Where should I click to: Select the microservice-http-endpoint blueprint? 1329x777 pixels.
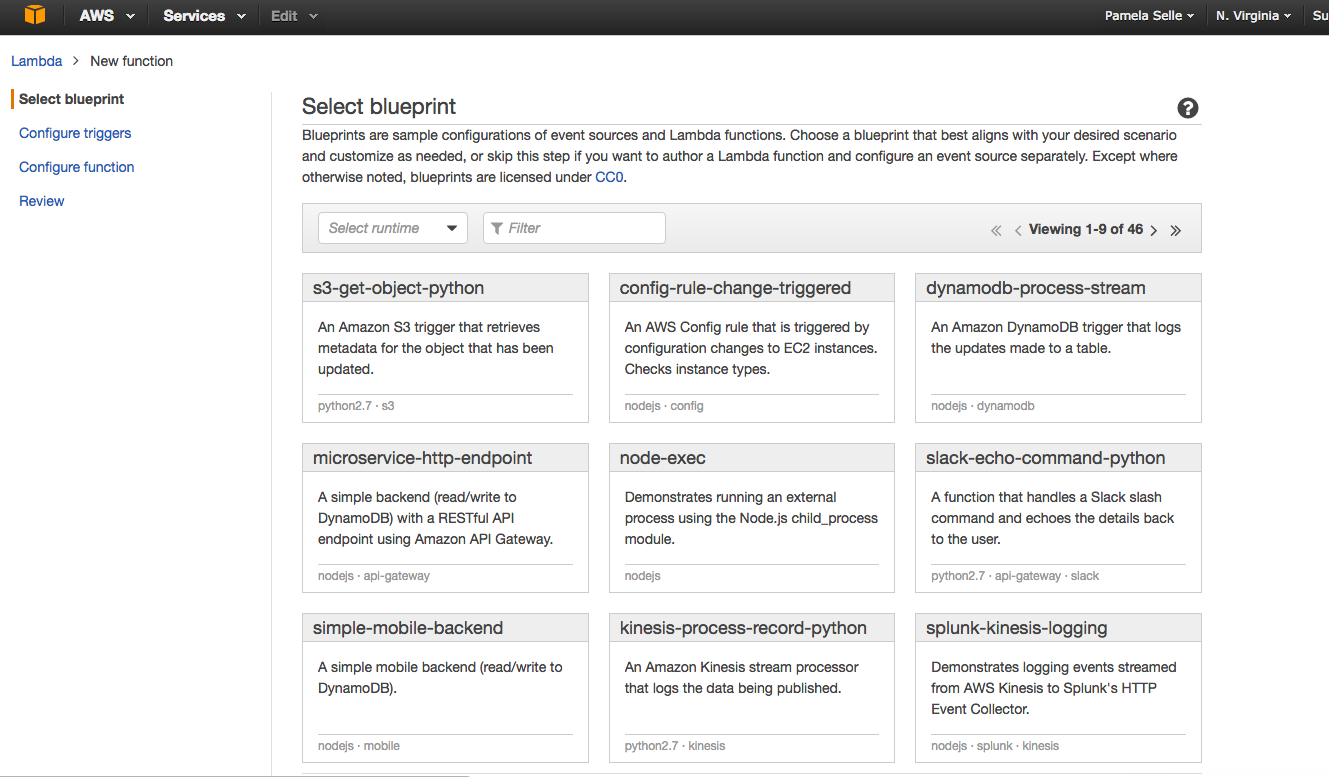click(x=445, y=517)
